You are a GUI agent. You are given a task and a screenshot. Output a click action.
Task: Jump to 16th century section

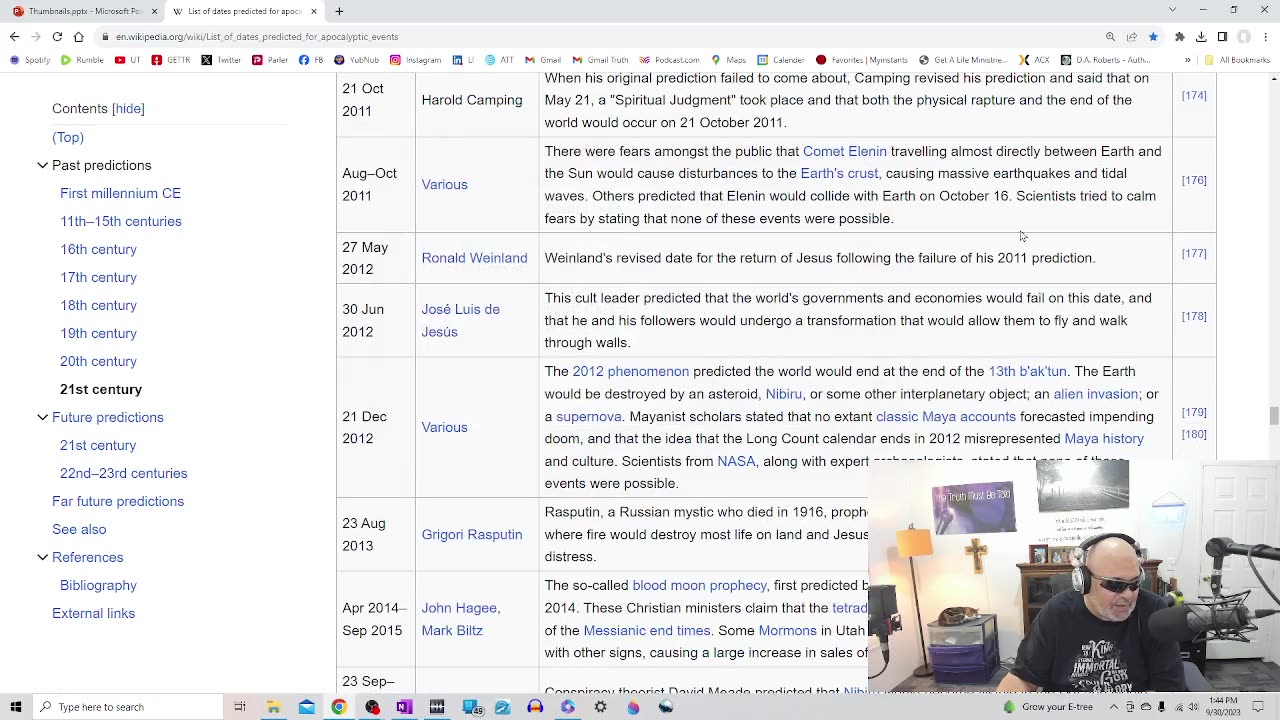(x=98, y=249)
